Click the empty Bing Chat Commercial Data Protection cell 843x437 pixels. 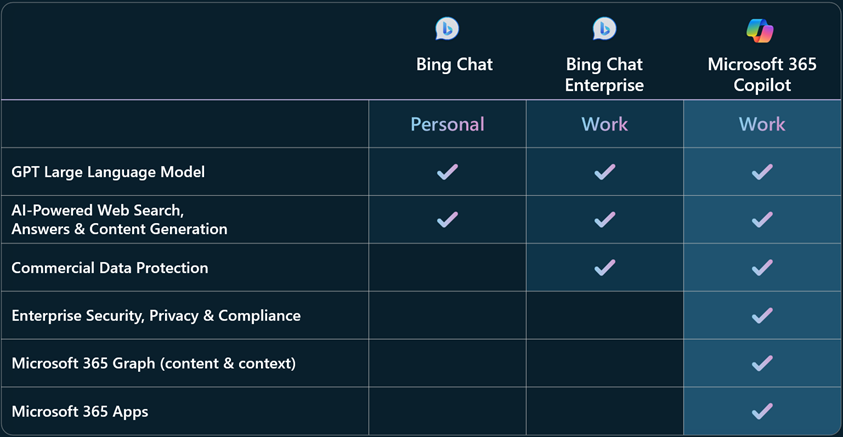click(447, 268)
